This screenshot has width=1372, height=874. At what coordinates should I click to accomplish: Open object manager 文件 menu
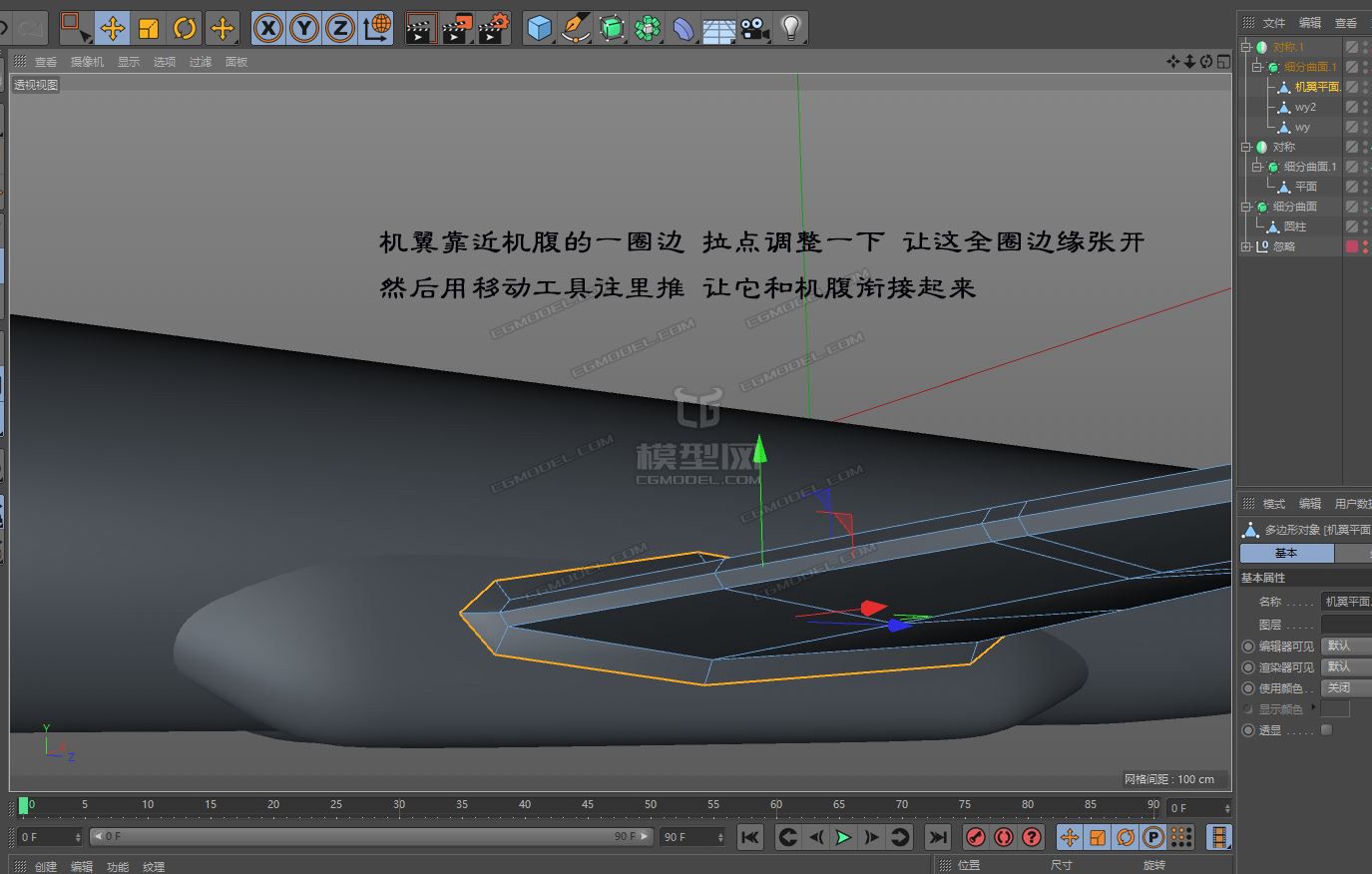coord(1274,23)
